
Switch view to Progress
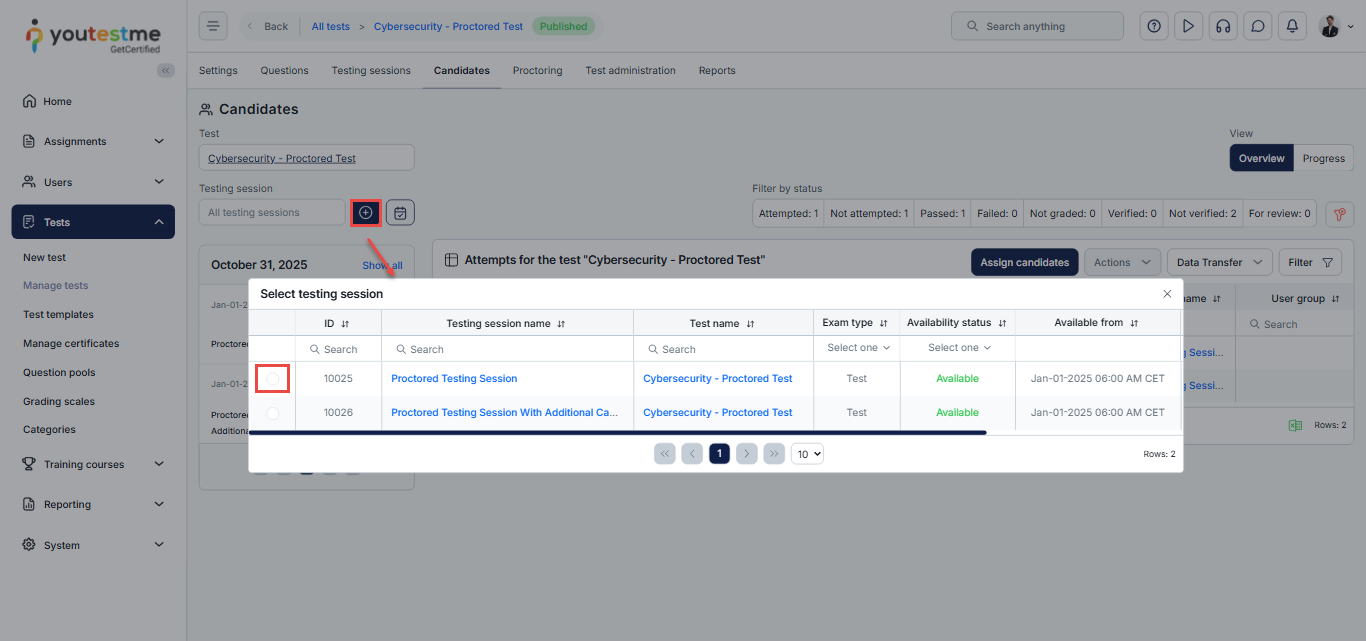coord(1323,158)
